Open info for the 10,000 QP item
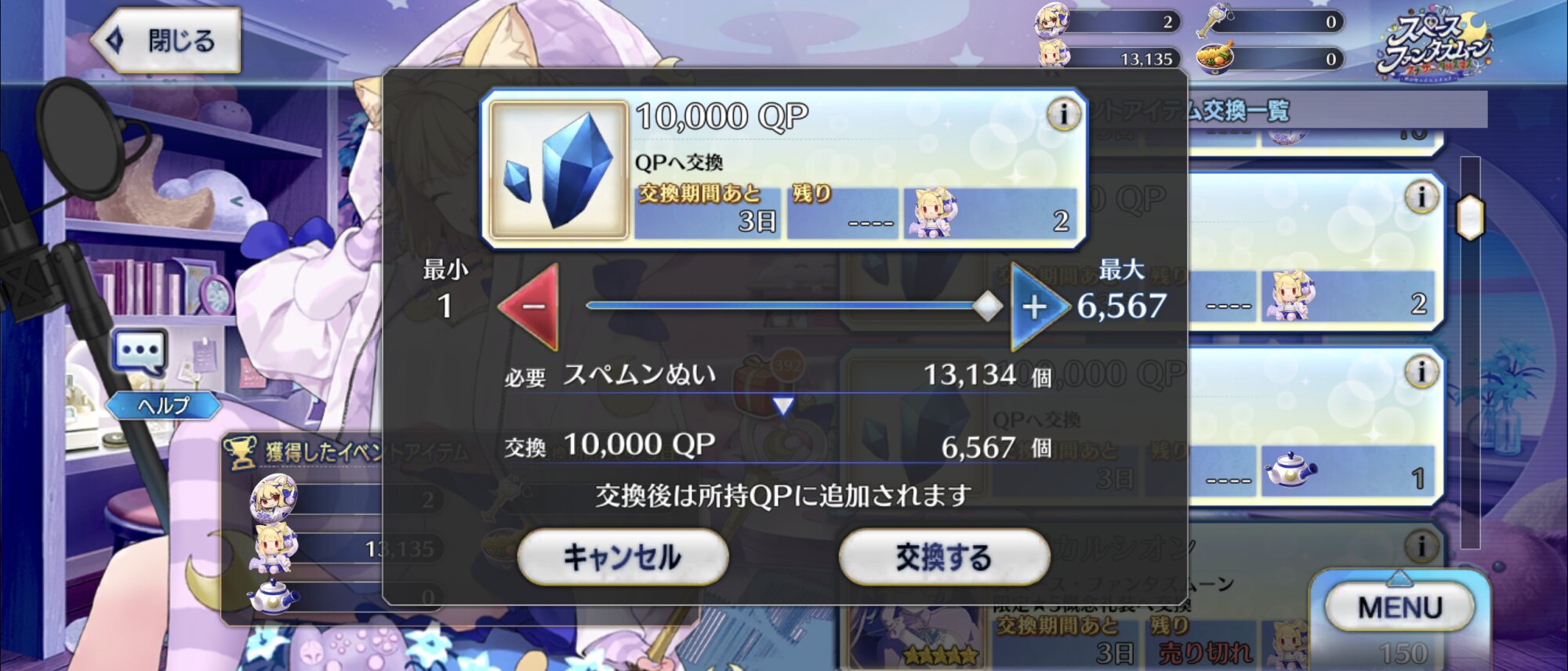The width and height of the screenshot is (1568, 671). [1063, 115]
